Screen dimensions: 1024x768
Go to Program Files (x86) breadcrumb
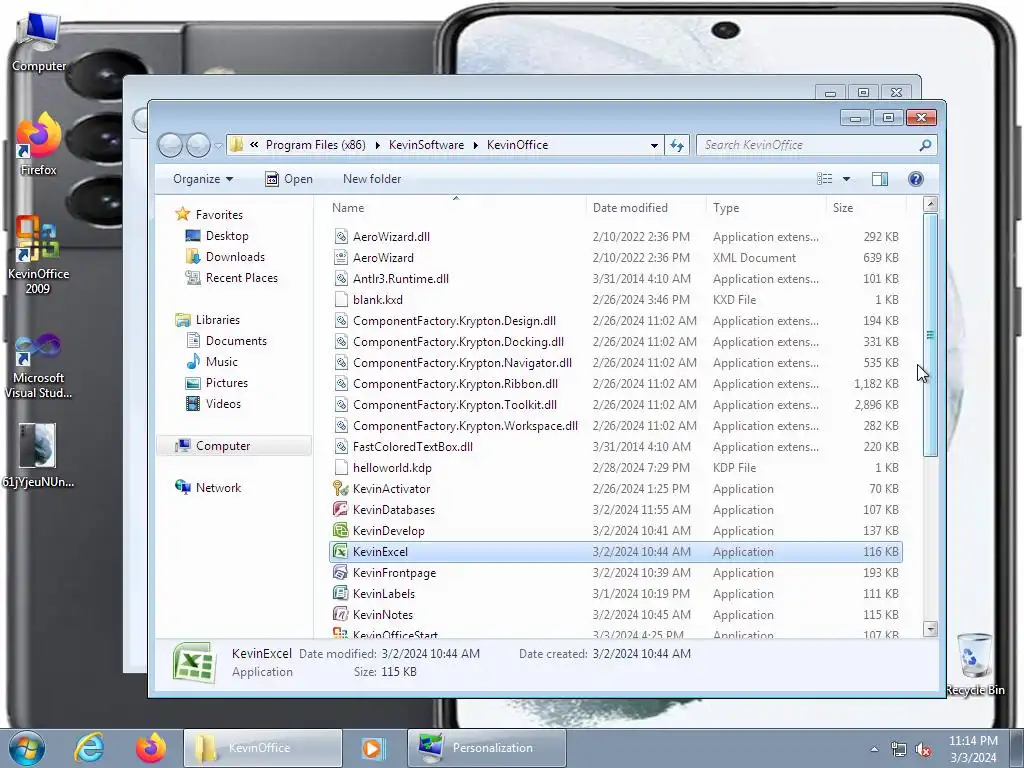point(315,145)
